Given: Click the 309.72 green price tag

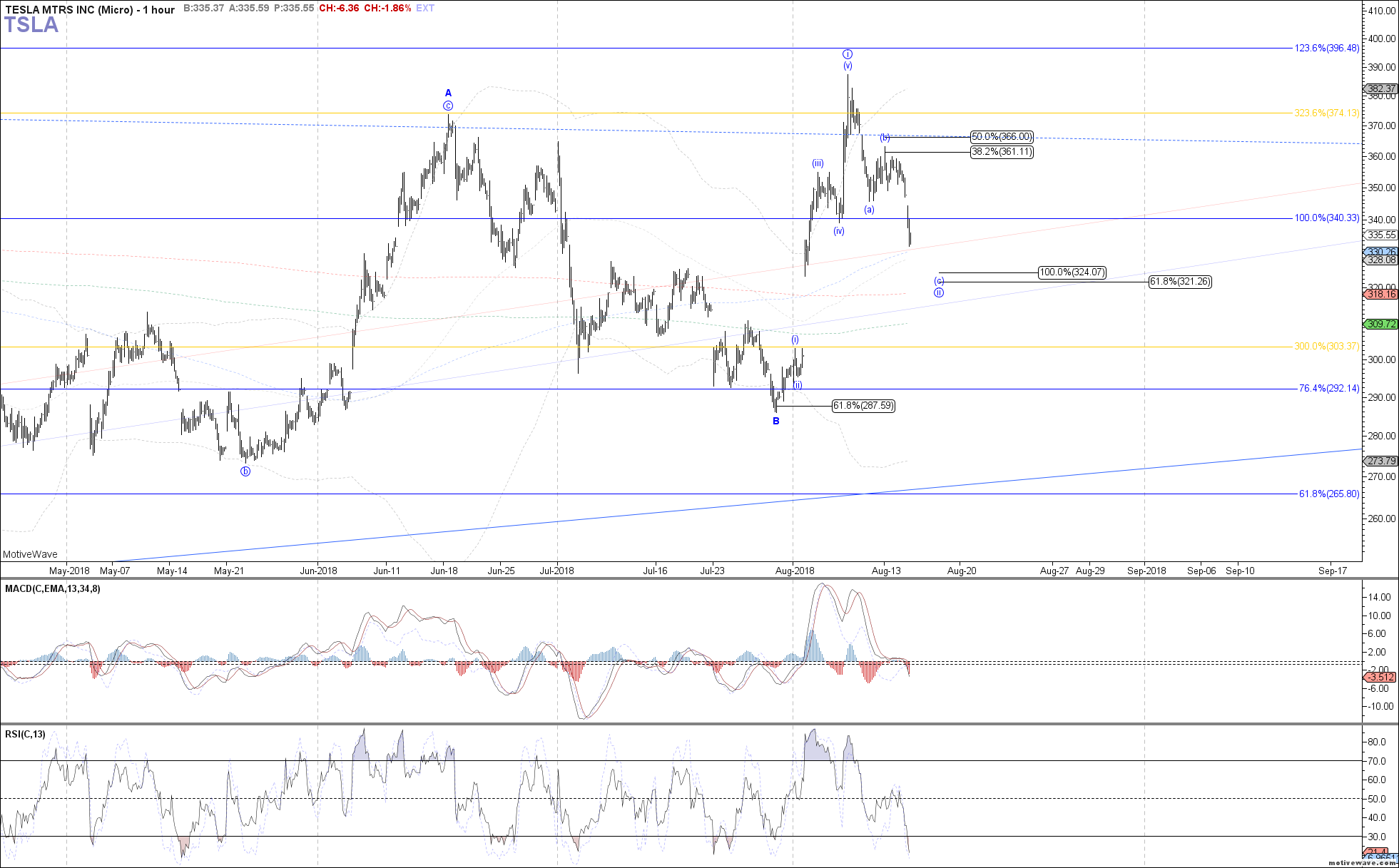Looking at the screenshot, I should (1381, 324).
